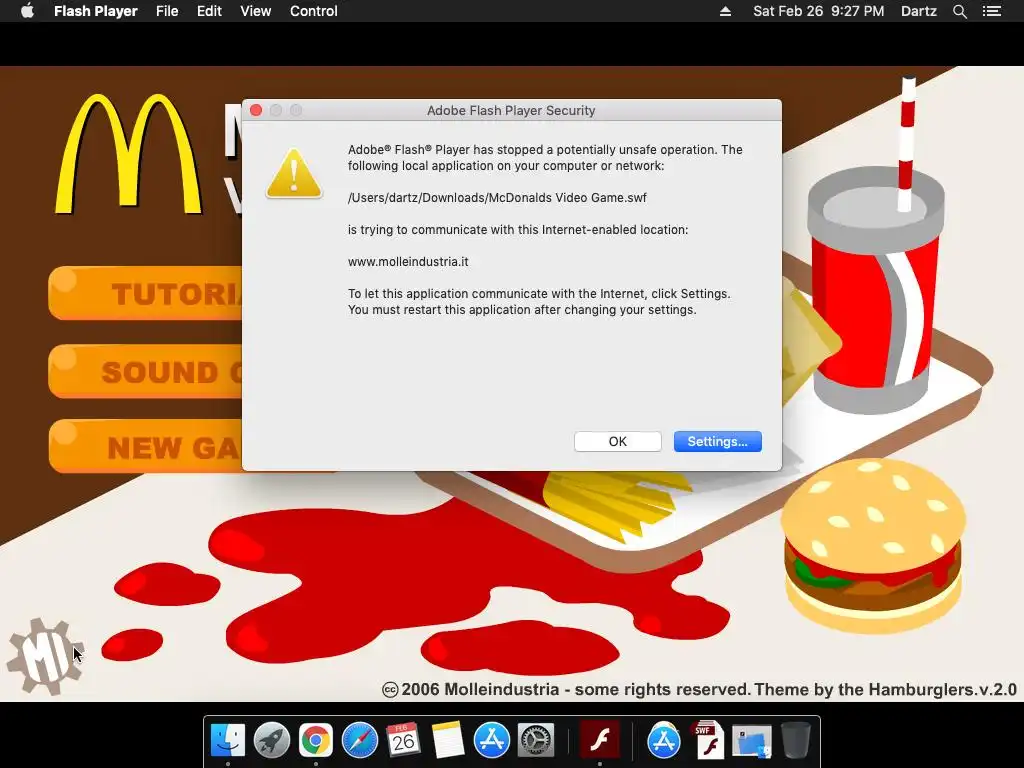Open Finder from the Dock
The height and width of the screenshot is (768, 1024).
pos(228,741)
